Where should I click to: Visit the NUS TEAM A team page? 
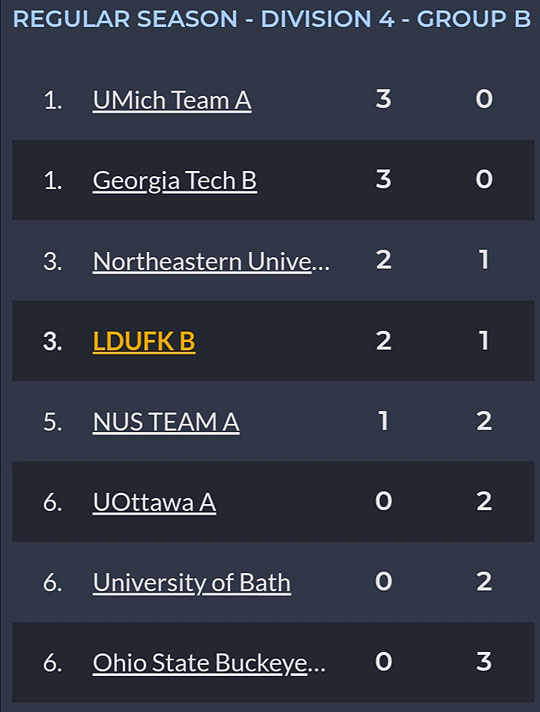(166, 422)
